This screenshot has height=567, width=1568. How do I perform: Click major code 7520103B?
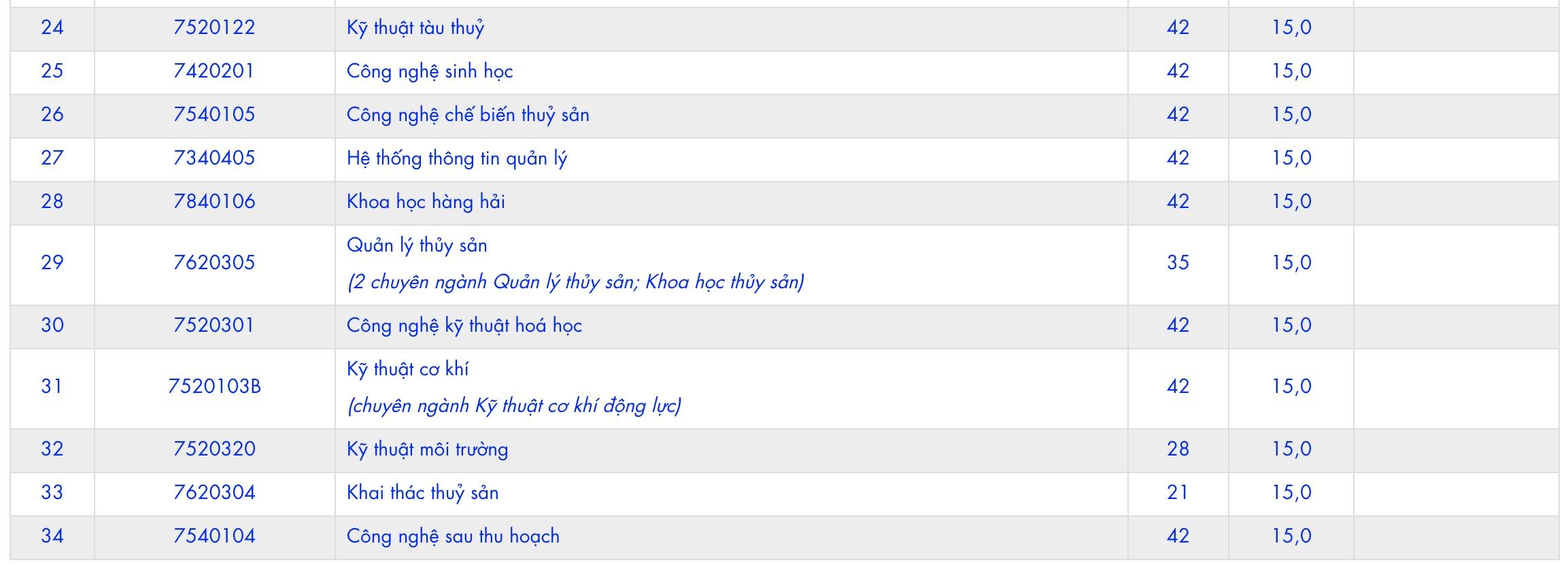pyautogui.click(x=214, y=387)
